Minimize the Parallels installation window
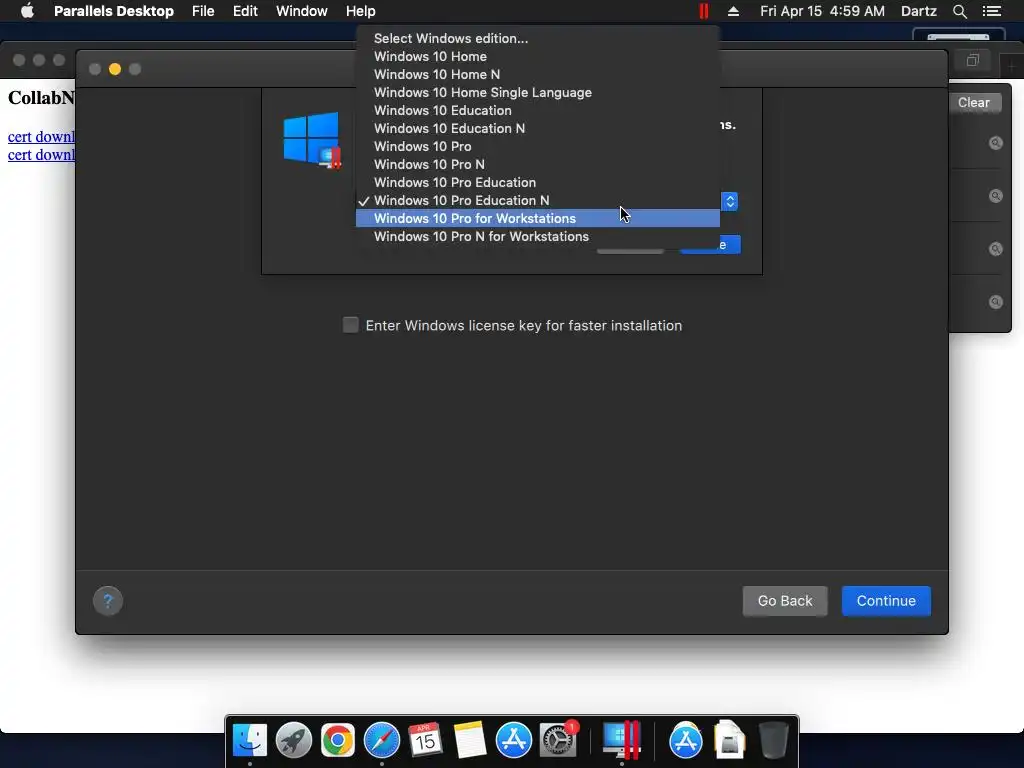The height and width of the screenshot is (768, 1024). 115,69
